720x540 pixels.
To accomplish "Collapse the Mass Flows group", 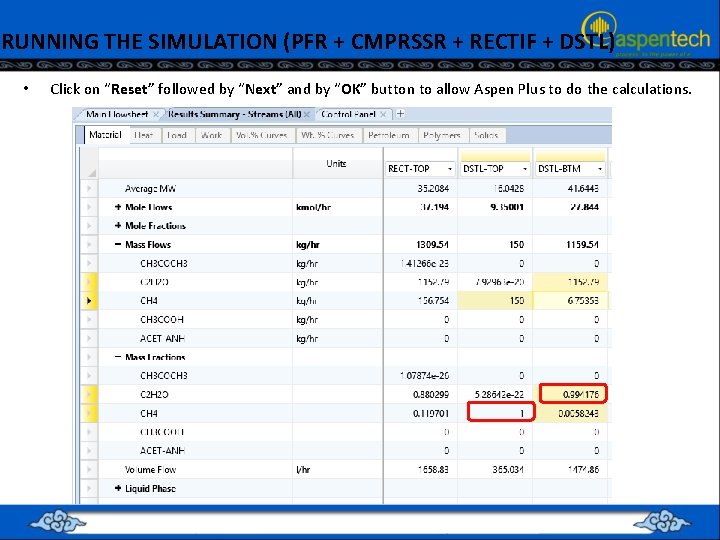I will click(118, 245).
